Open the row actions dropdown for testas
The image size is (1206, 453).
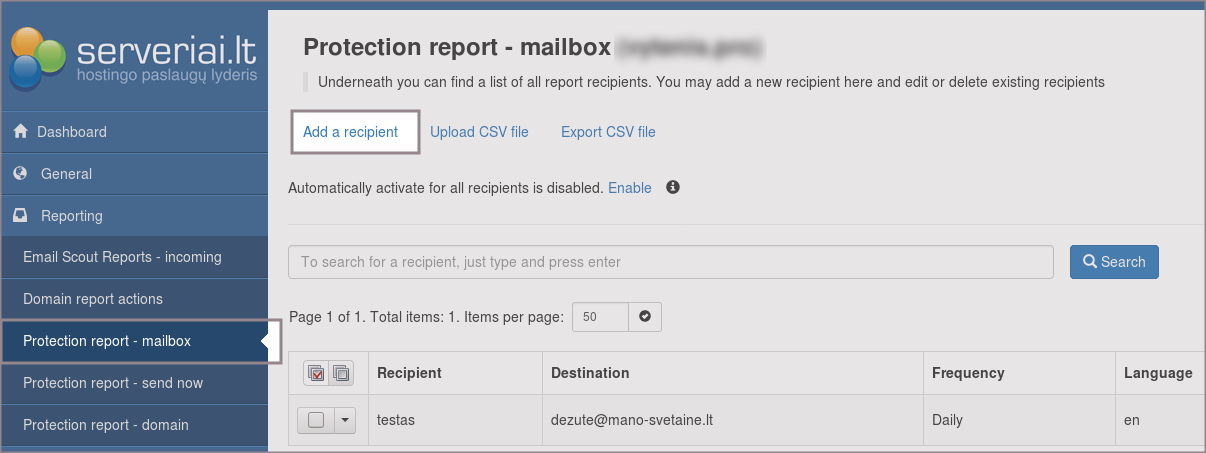click(344, 421)
